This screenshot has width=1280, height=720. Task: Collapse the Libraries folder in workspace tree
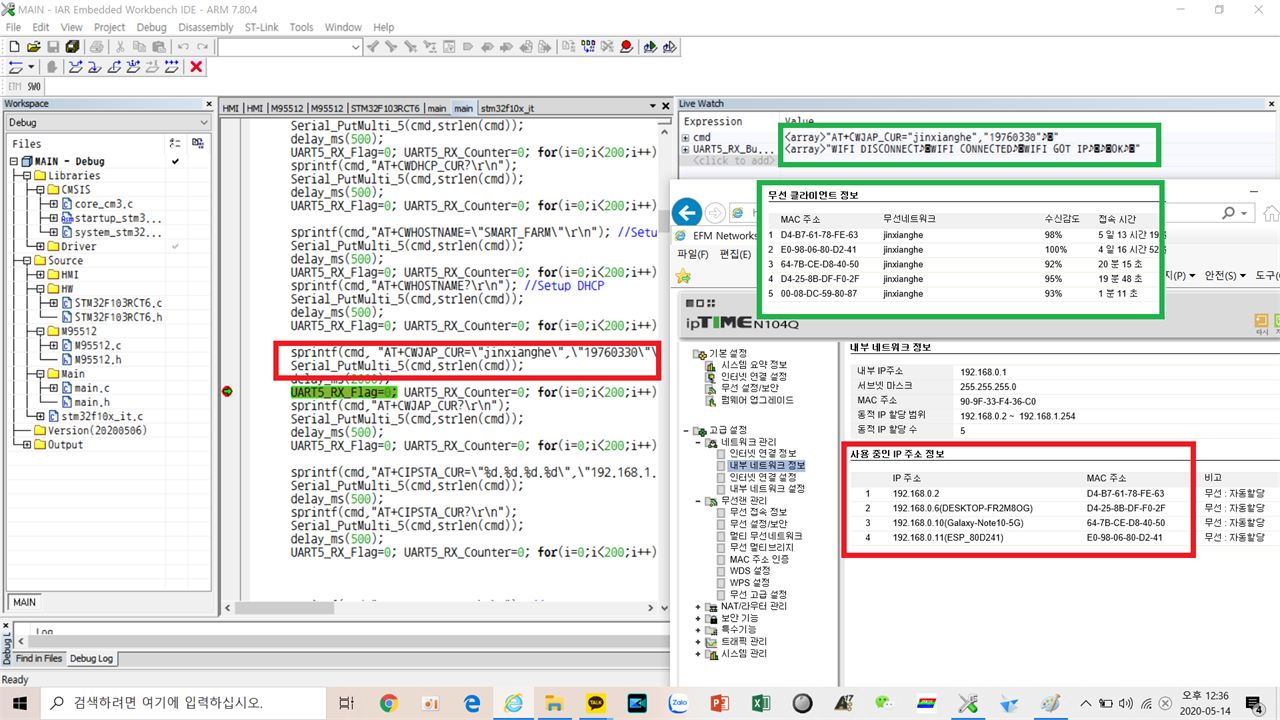tap(26, 176)
